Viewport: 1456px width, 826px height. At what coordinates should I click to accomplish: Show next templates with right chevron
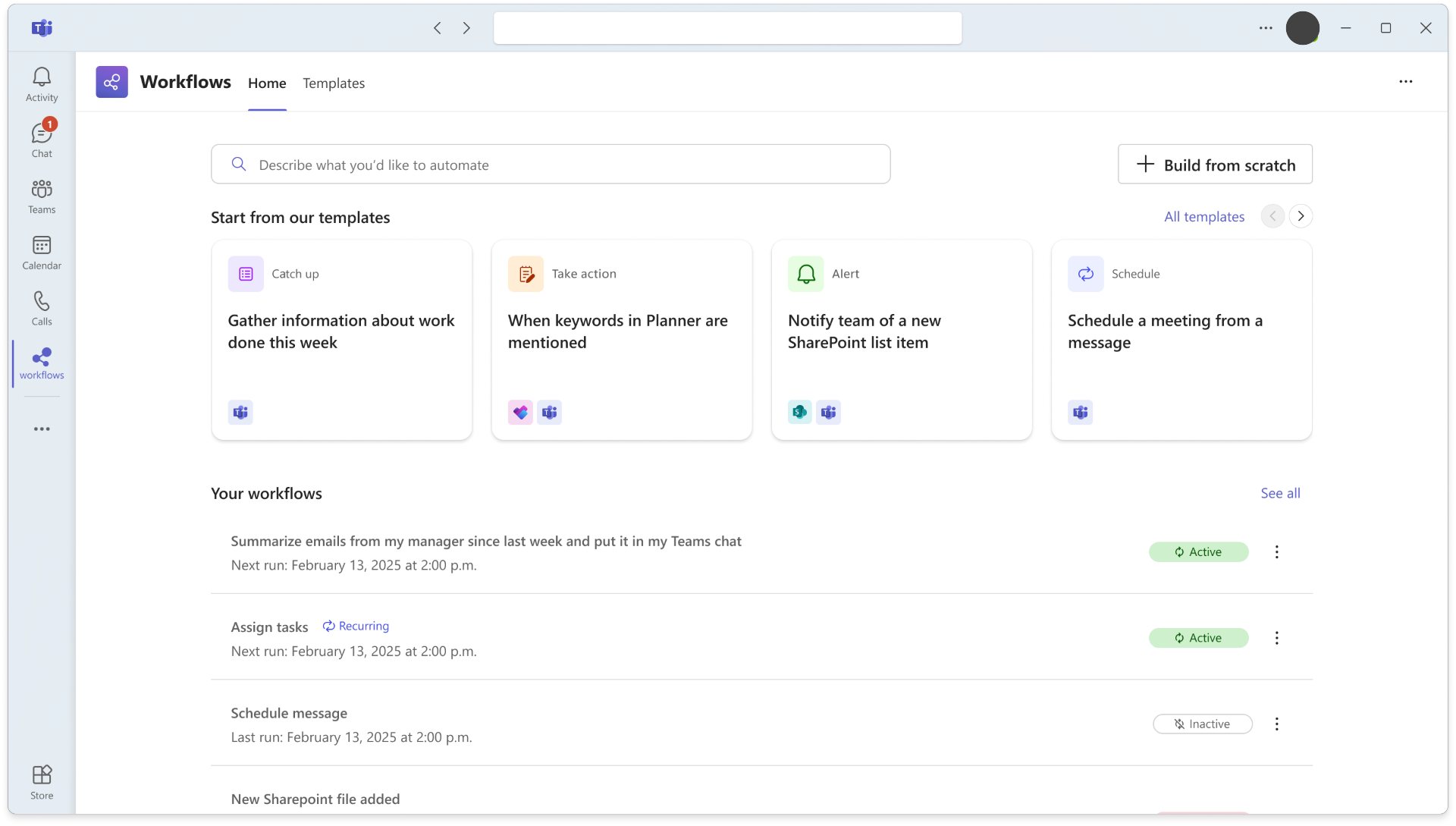point(1301,216)
